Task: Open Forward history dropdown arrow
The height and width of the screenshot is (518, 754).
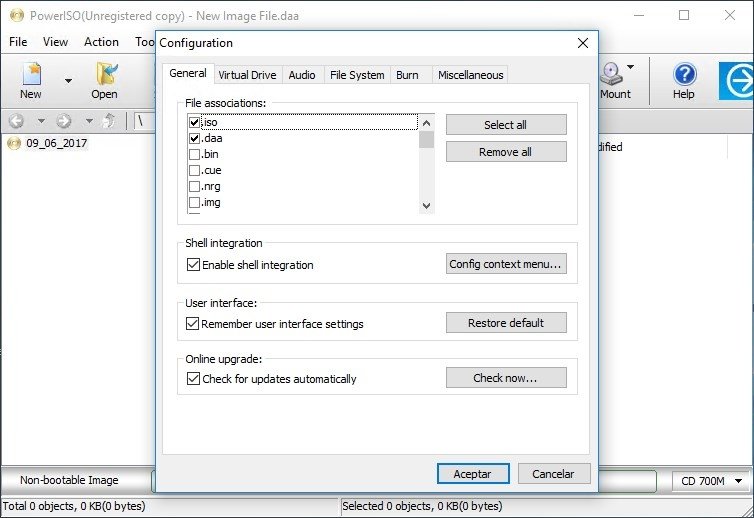Action: click(x=89, y=120)
